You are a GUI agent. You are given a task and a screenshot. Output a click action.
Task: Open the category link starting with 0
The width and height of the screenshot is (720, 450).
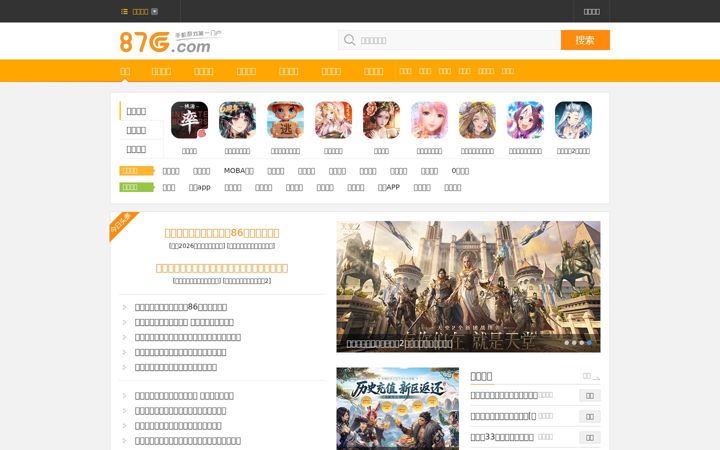(x=460, y=171)
